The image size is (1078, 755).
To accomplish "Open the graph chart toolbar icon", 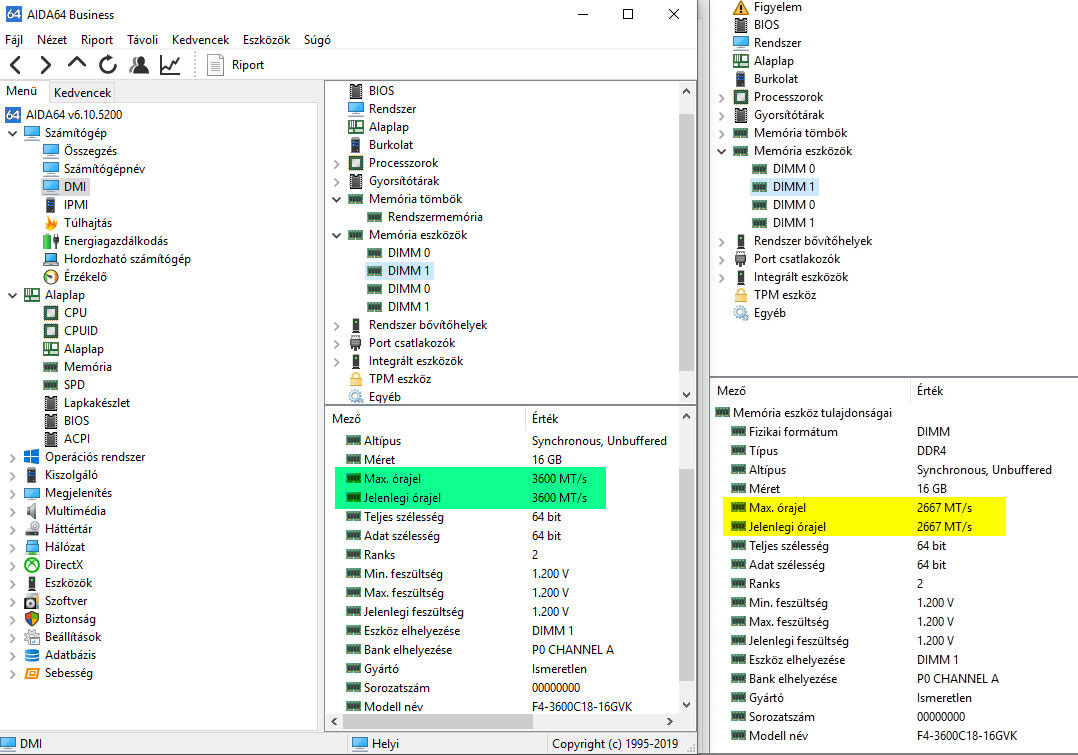I will [x=170, y=65].
